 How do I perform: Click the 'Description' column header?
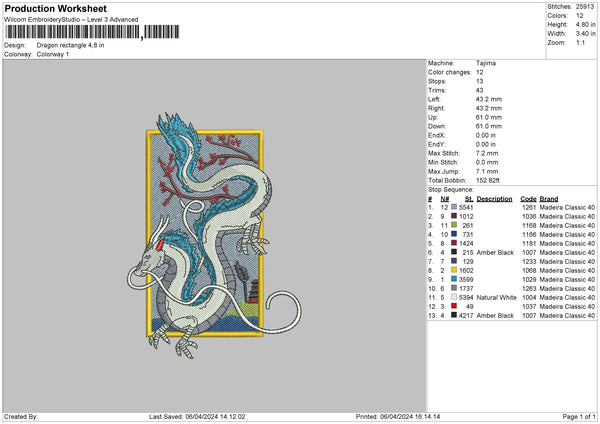coord(494,199)
